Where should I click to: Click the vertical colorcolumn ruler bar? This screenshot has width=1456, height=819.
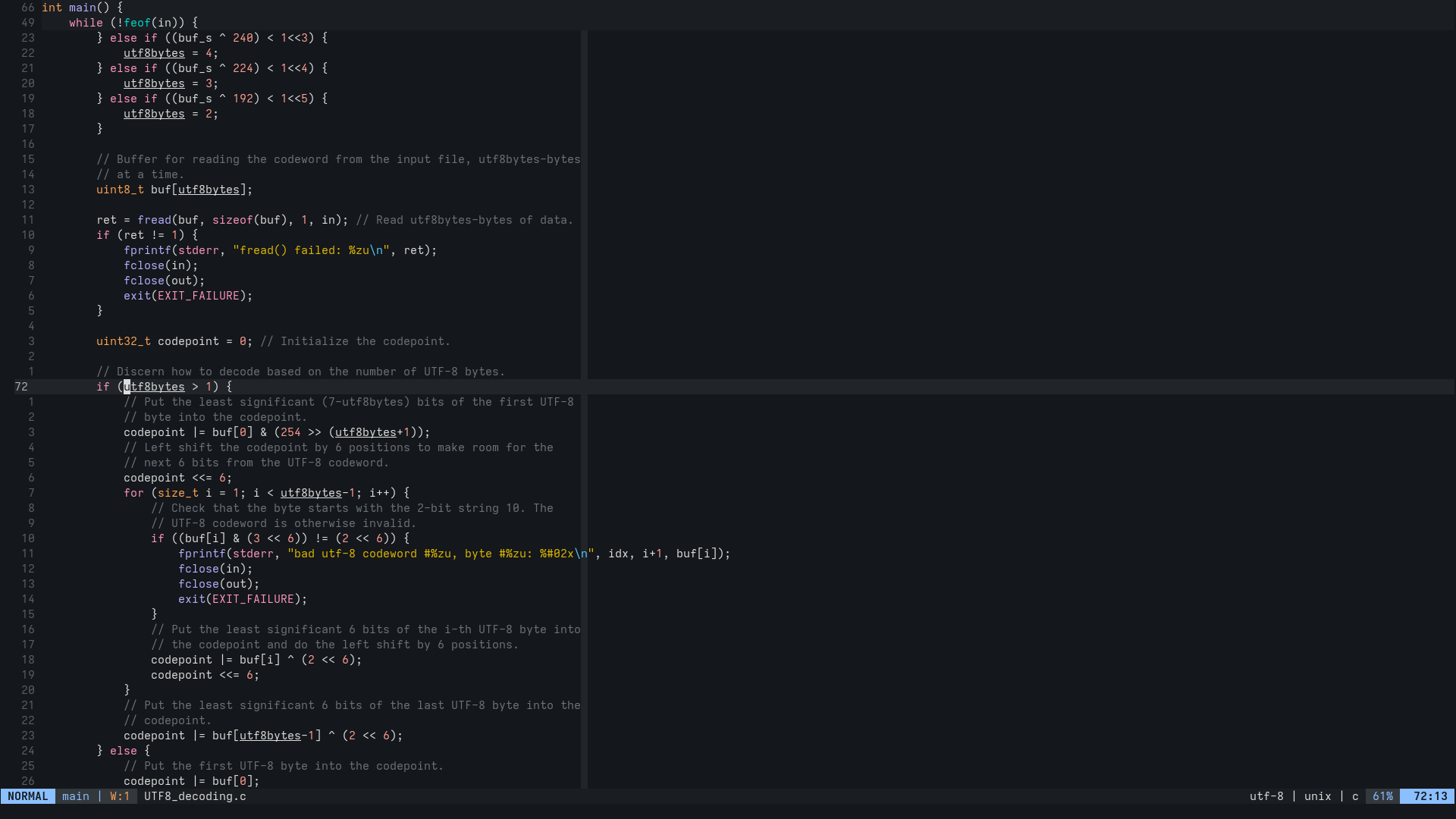[584, 409]
